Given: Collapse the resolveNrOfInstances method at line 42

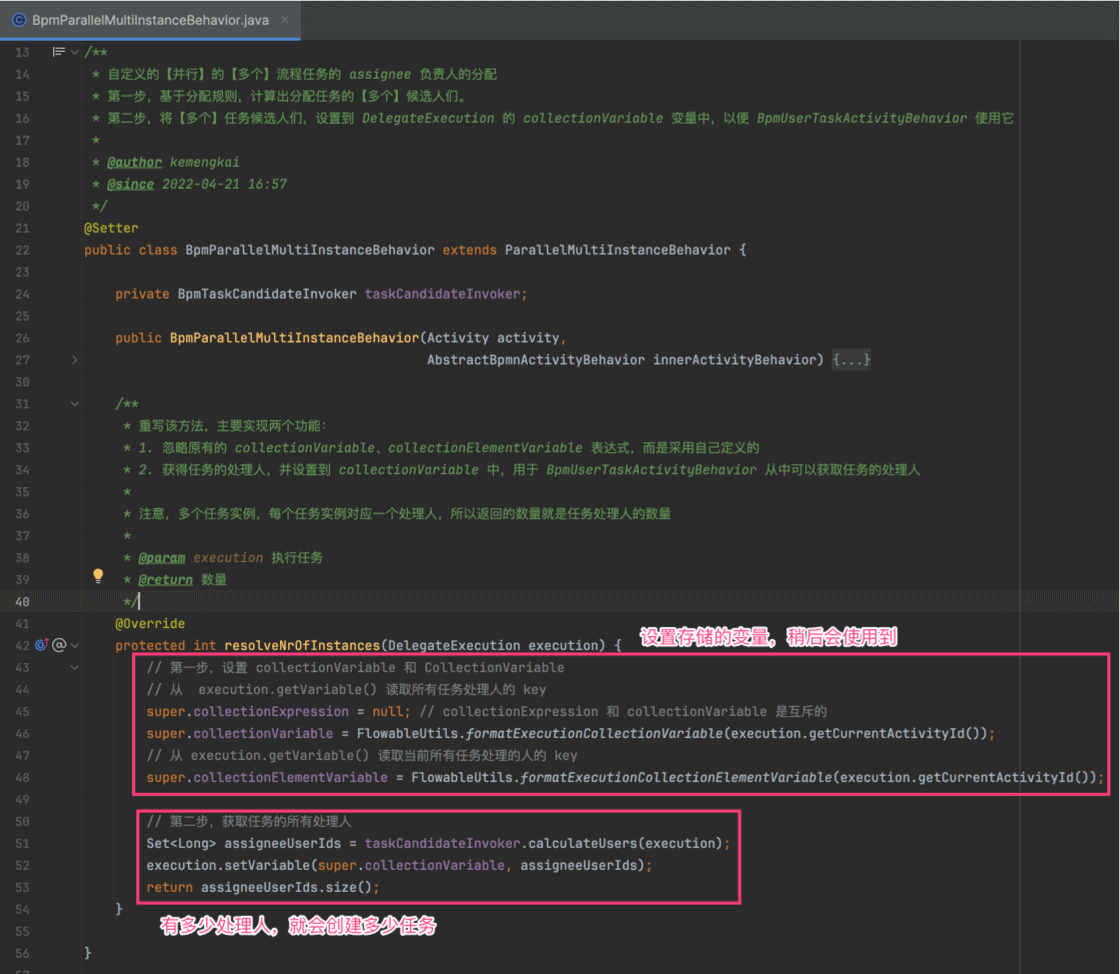Looking at the screenshot, I should pos(74,645).
